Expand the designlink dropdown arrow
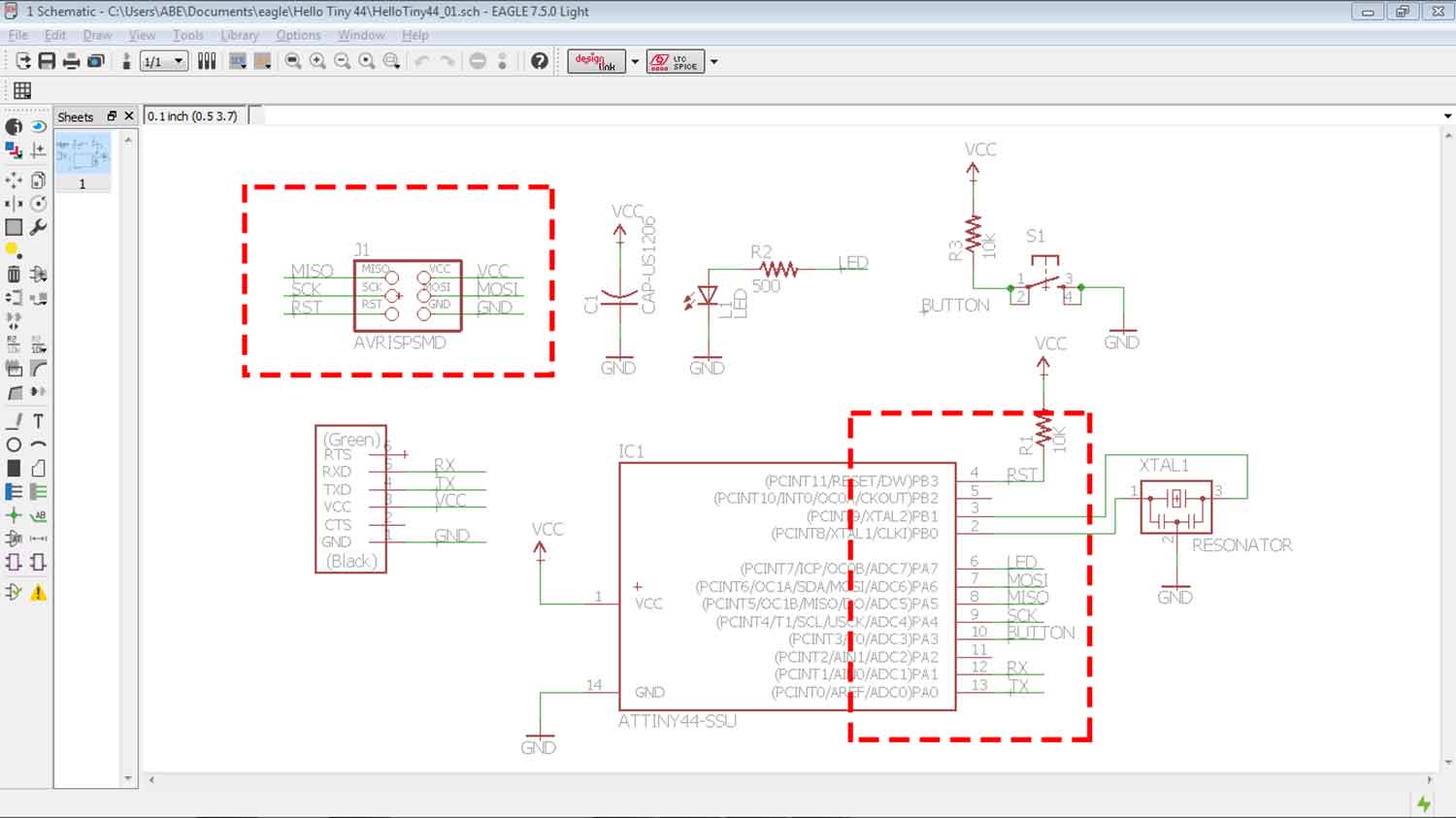This screenshot has height=818, width=1456. (635, 61)
